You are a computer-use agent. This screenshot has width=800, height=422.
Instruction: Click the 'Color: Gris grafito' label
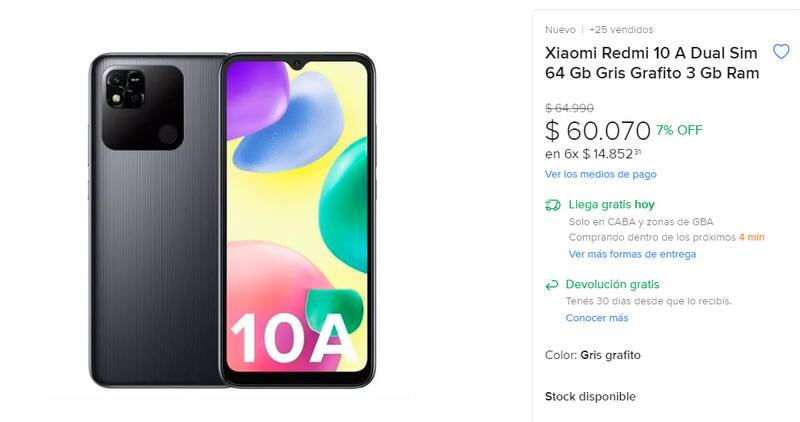(x=593, y=355)
